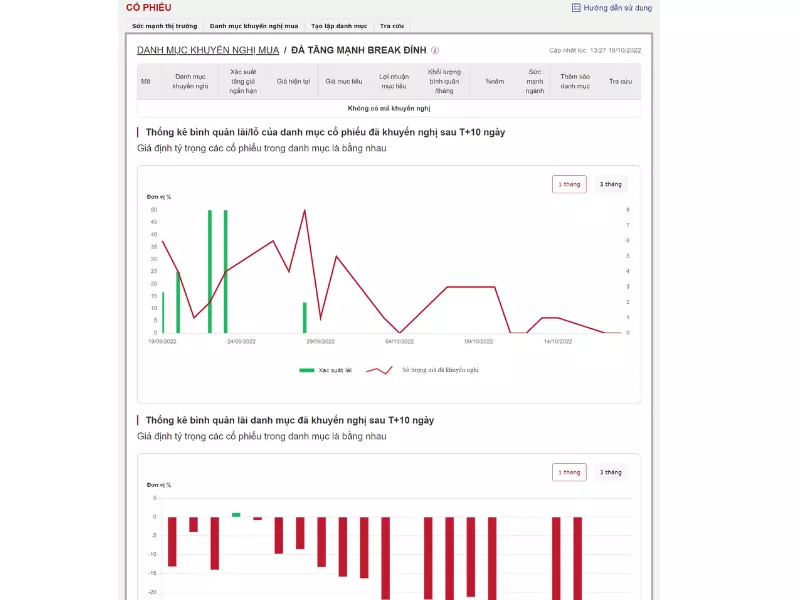Viewport: 800px width, 600px height.
Task: Click the 24/09/2022 axis date label
Action: coord(241,341)
